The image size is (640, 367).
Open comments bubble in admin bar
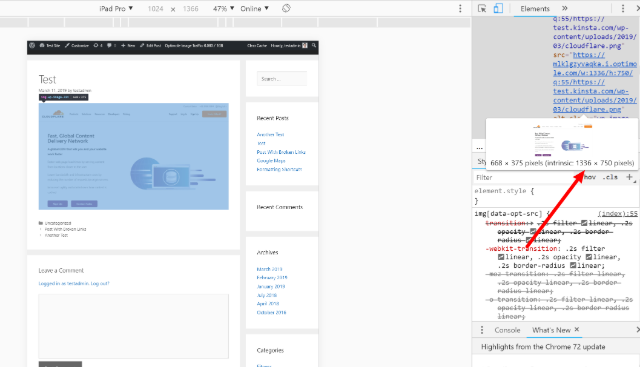tap(111, 45)
